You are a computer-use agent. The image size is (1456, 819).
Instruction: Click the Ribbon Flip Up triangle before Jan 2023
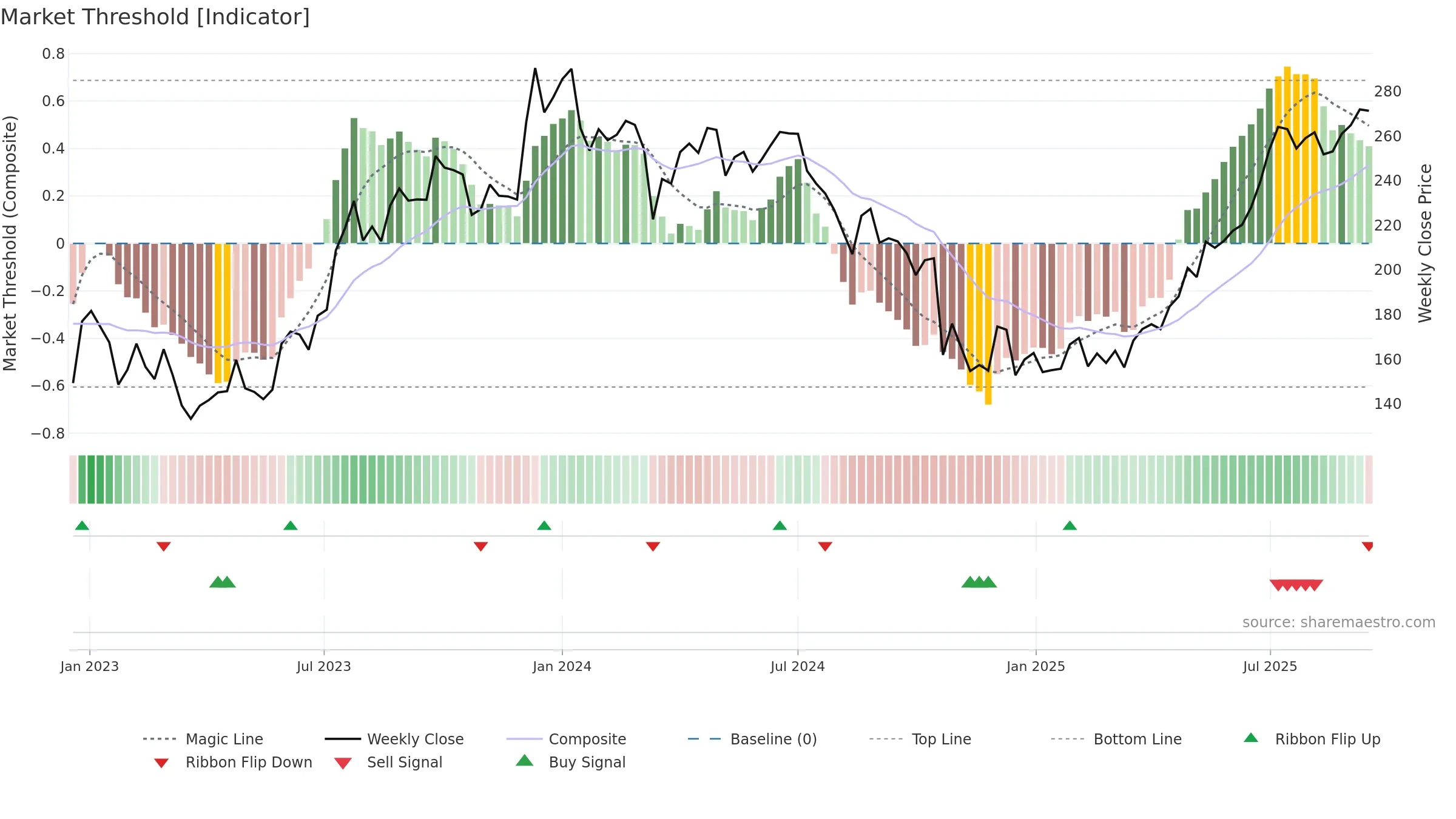pos(82,525)
